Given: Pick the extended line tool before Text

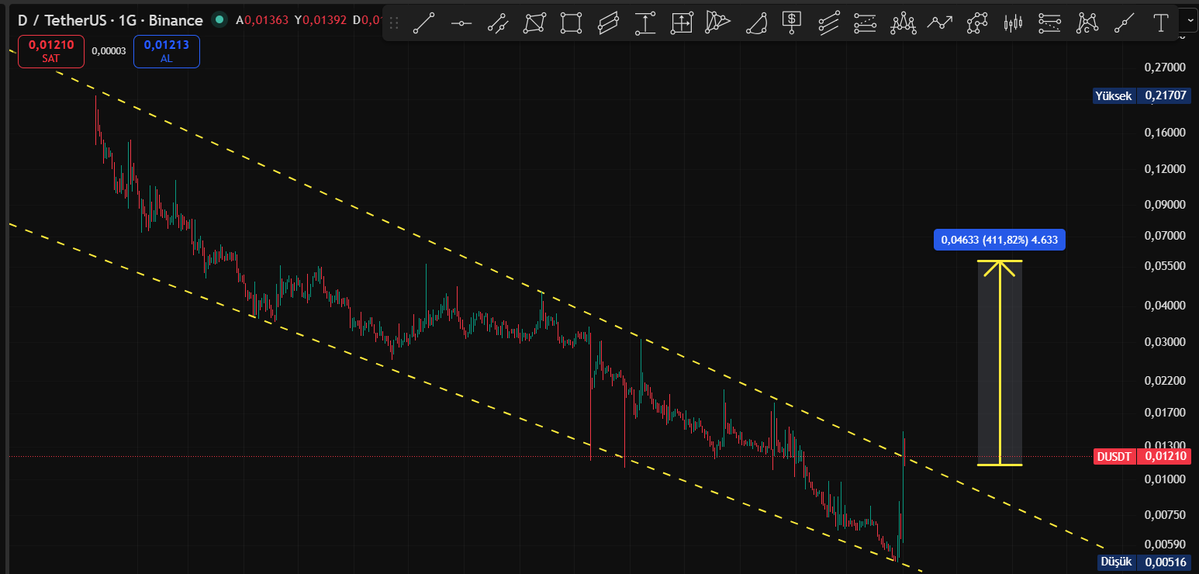Looking at the screenshot, I should (x=1123, y=24).
